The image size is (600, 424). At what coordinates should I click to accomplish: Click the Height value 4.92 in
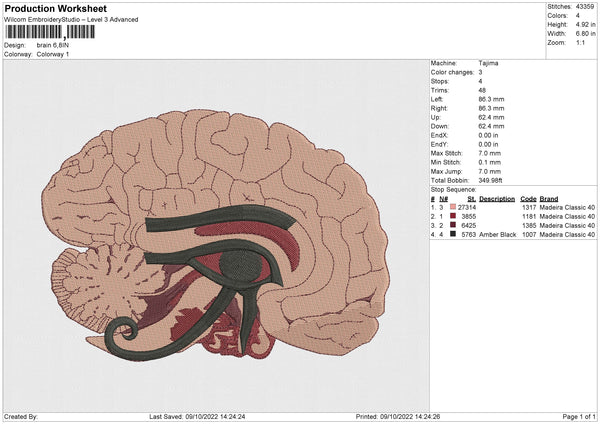(585, 24)
